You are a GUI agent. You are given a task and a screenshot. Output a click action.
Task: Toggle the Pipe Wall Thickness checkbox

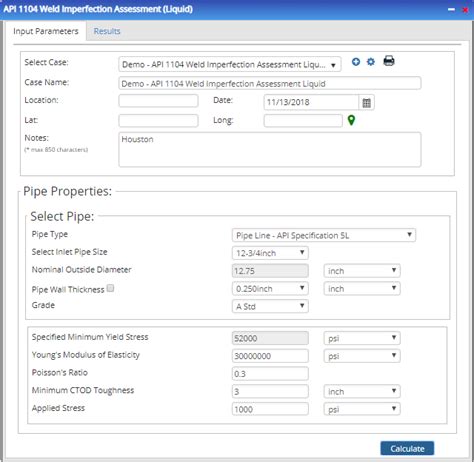pos(111,288)
